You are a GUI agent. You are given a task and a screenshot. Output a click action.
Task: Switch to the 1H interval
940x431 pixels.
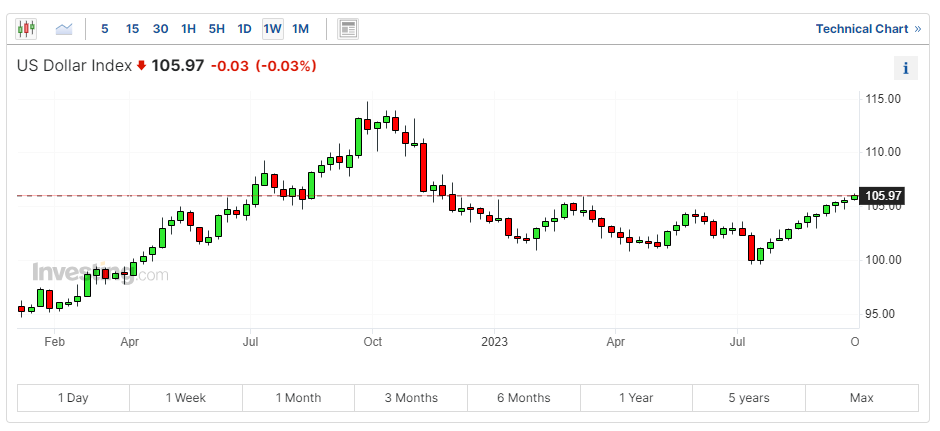189,29
